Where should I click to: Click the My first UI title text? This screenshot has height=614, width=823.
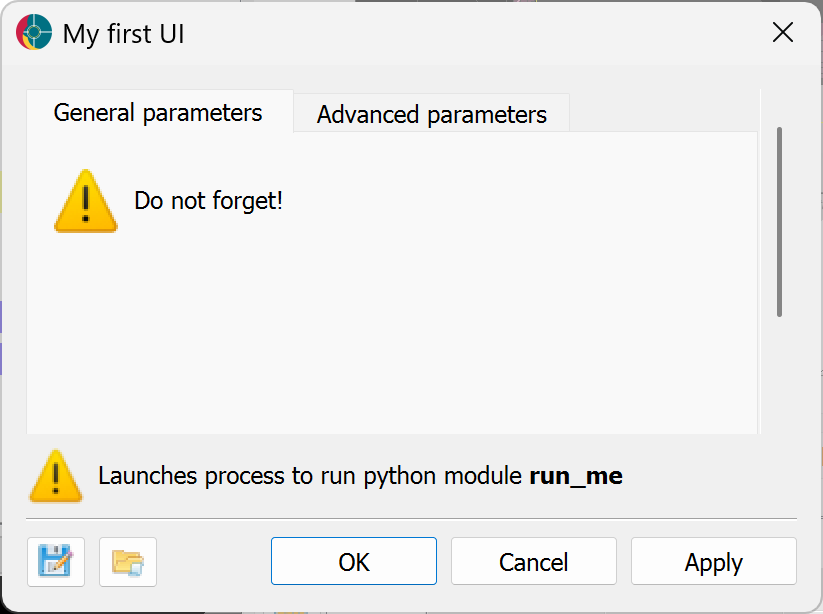click(123, 34)
